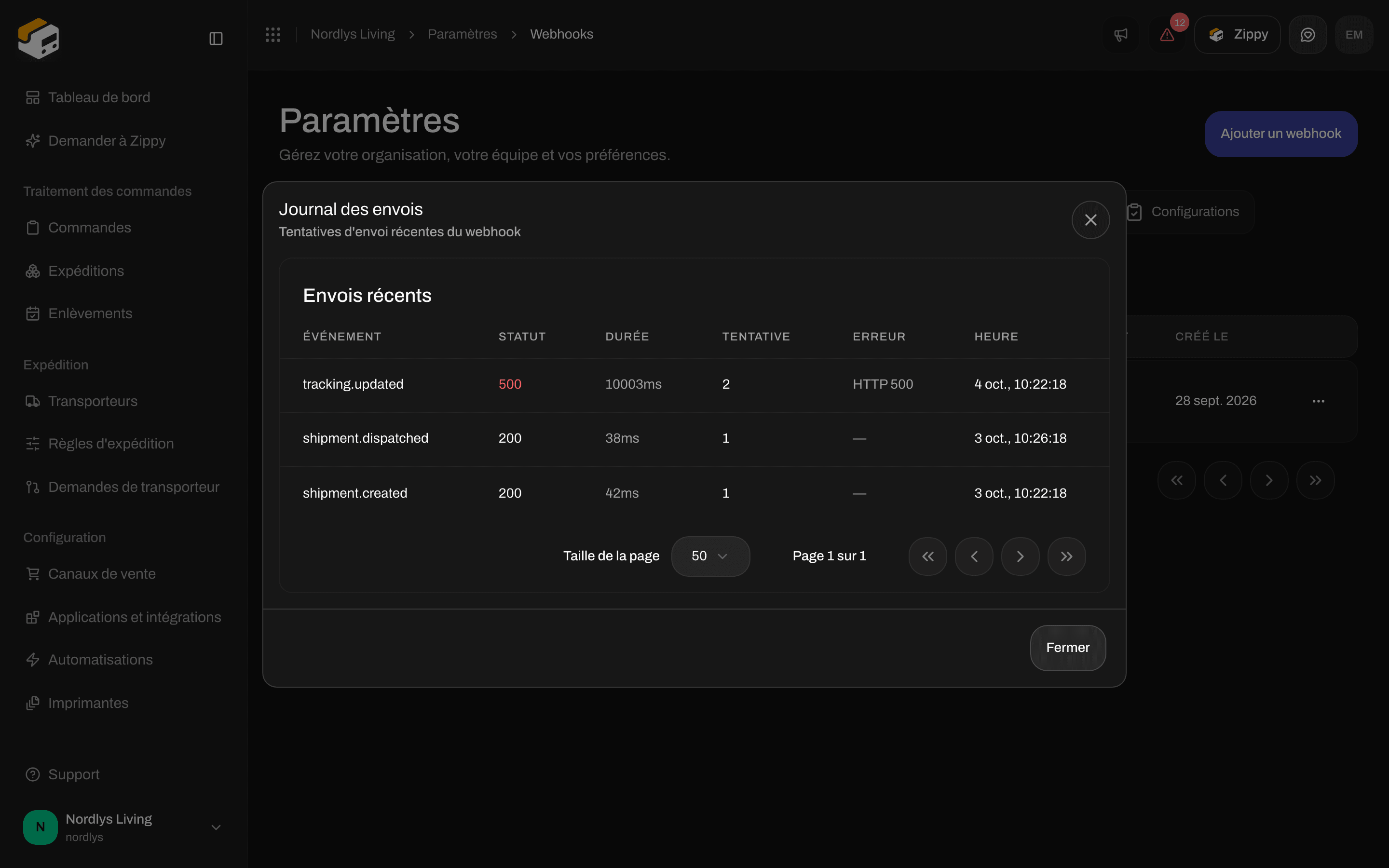Screen dimensions: 1389x868
Task: Jump to first page of webhooks list
Action: [1177, 480]
